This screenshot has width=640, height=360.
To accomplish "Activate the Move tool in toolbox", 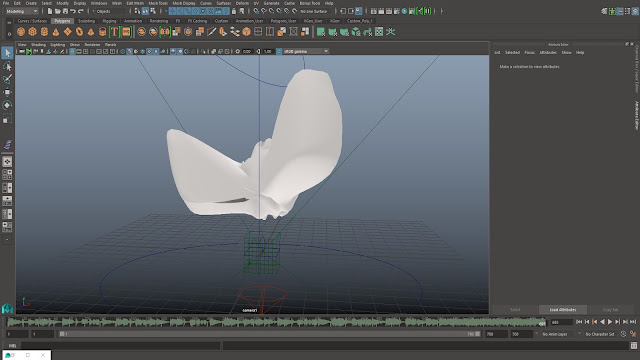I will tap(7, 92).
